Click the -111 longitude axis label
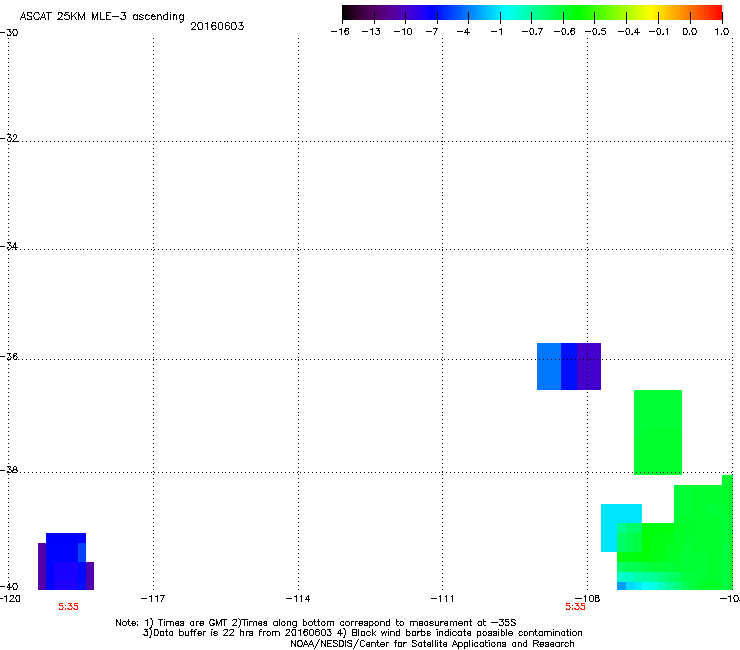Viewport: 740px width, 650px height. (442, 599)
